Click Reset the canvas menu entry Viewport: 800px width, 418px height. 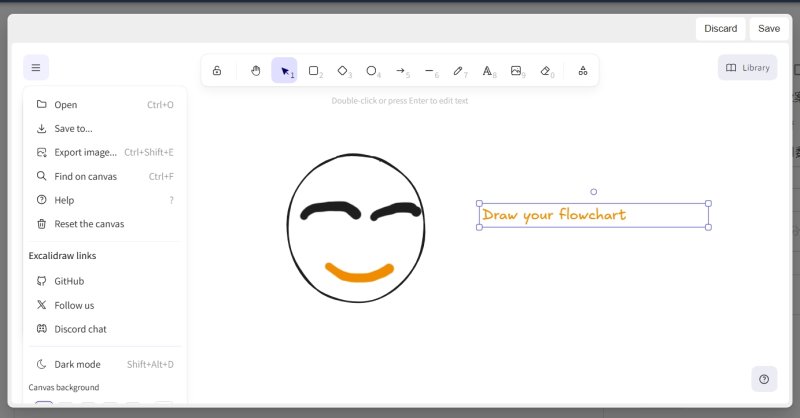89,224
